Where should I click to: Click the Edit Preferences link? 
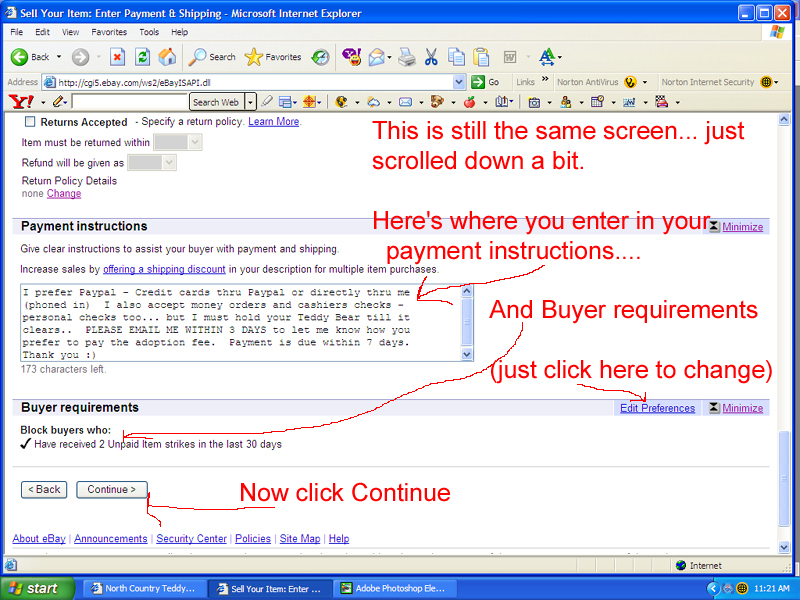tap(657, 408)
